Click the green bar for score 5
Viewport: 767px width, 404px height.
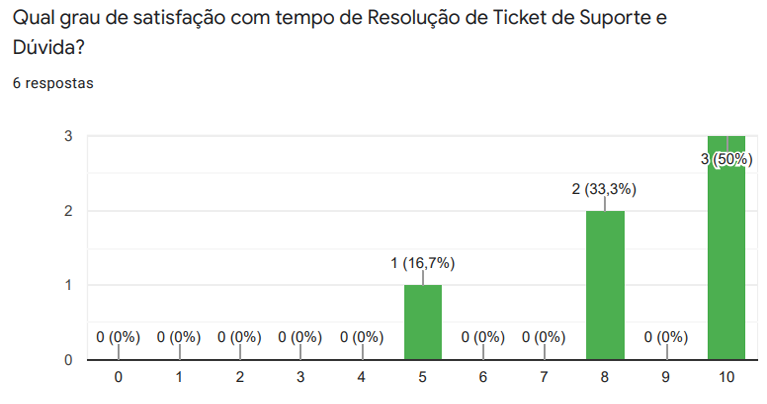tap(423, 322)
